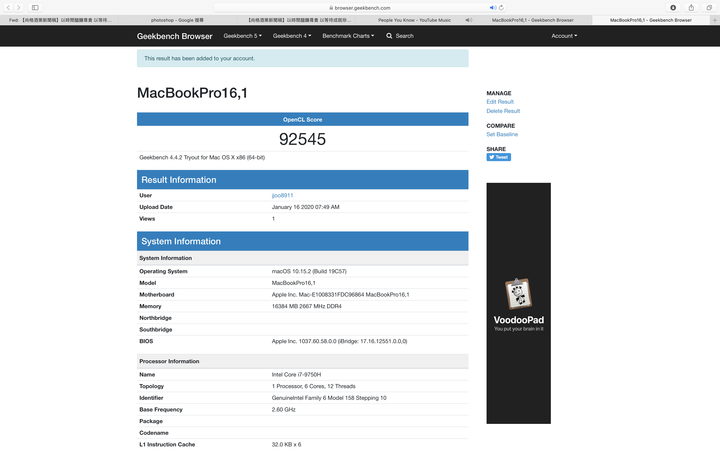Click the 92545 OpenCL score value
Image resolution: width=720 pixels, height=450 pixels.
point(302,139)
